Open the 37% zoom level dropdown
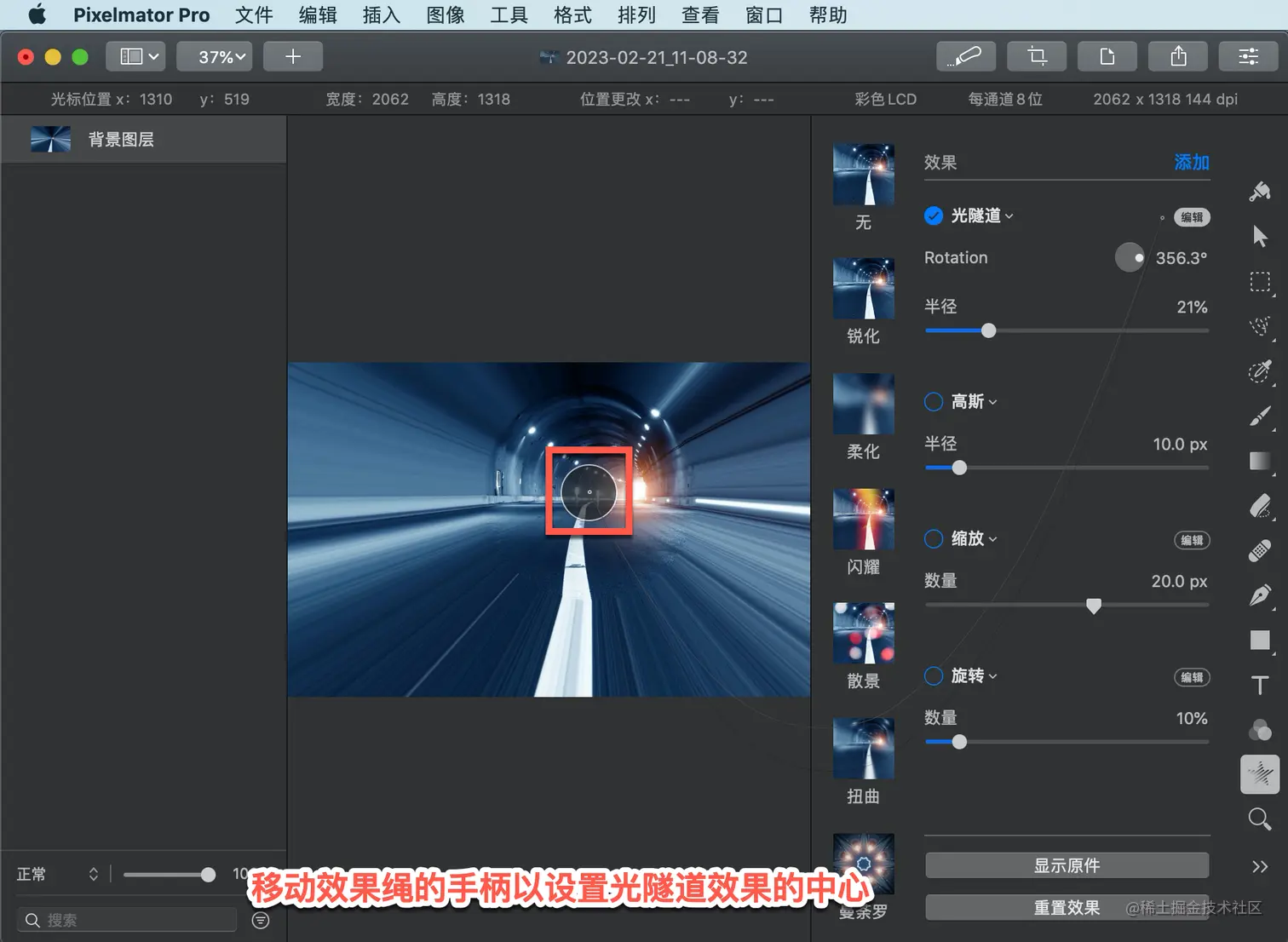 tap(215, 56)
